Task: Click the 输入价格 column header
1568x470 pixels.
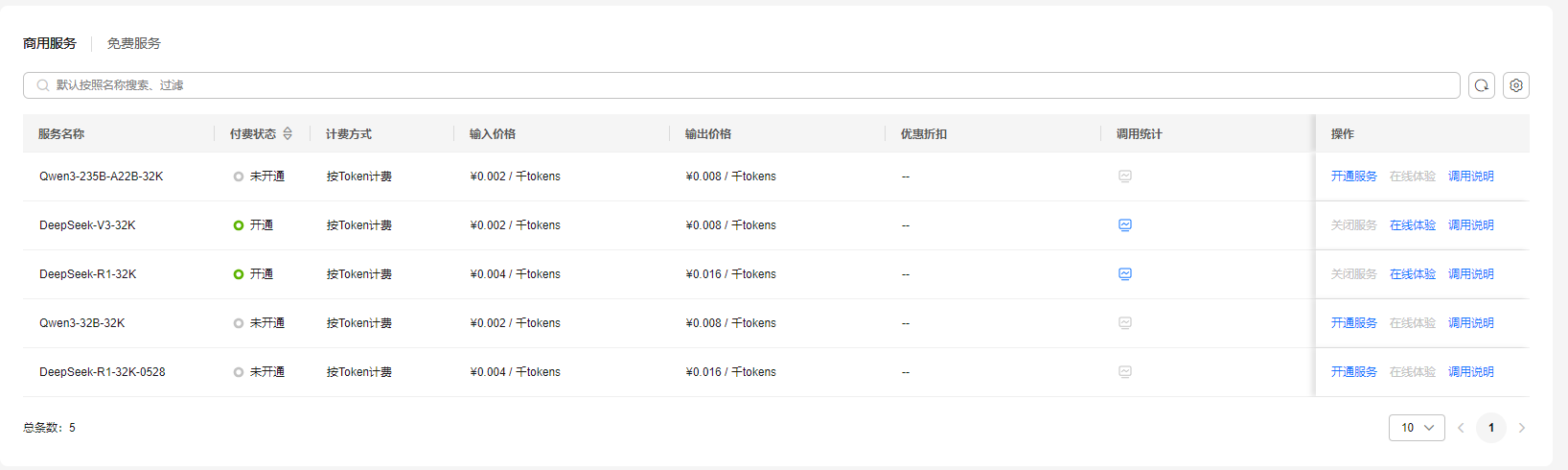Action: 493,134
